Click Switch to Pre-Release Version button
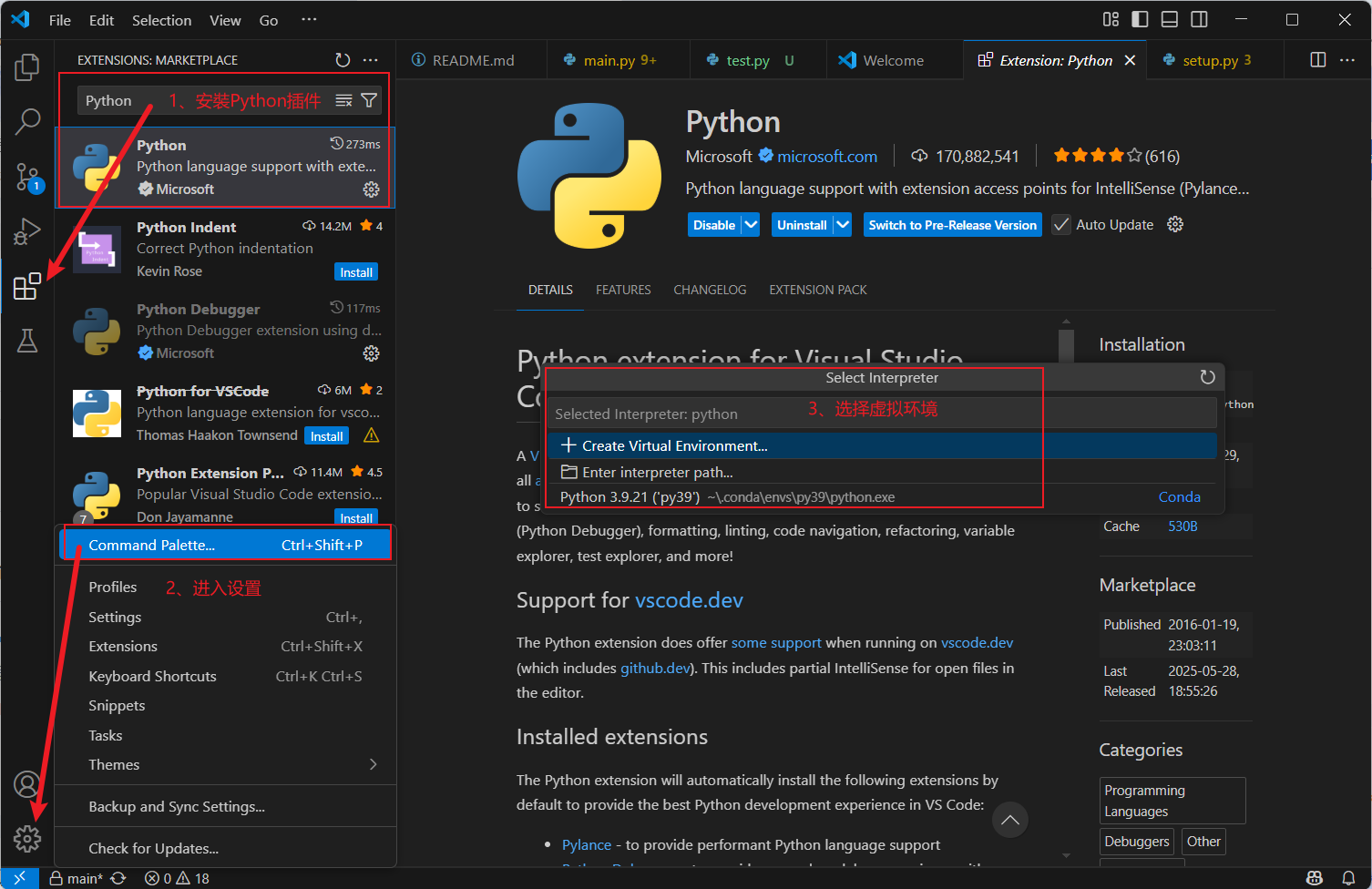Image resolution: width=1372 pixels, height=889 pixels. (x=952, y=225)
